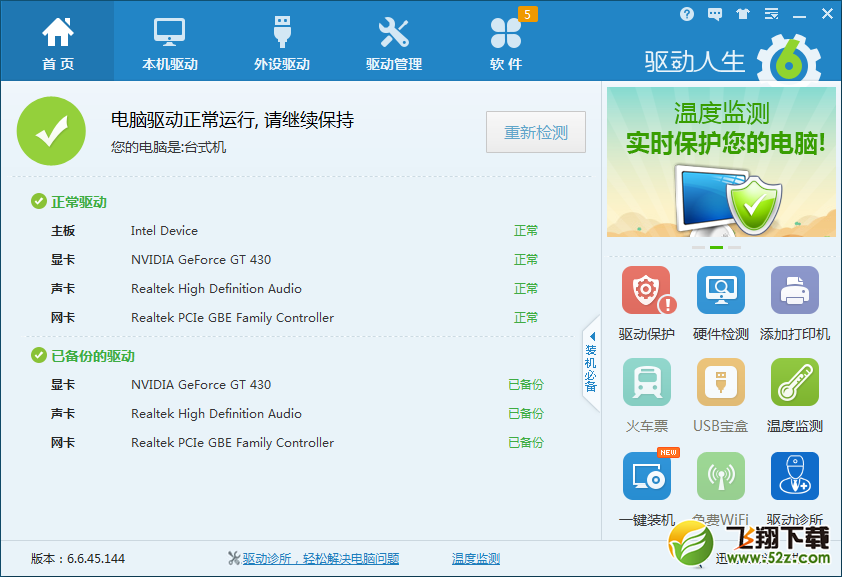Click the 驱动人生 6 logo

pos(732,61)
